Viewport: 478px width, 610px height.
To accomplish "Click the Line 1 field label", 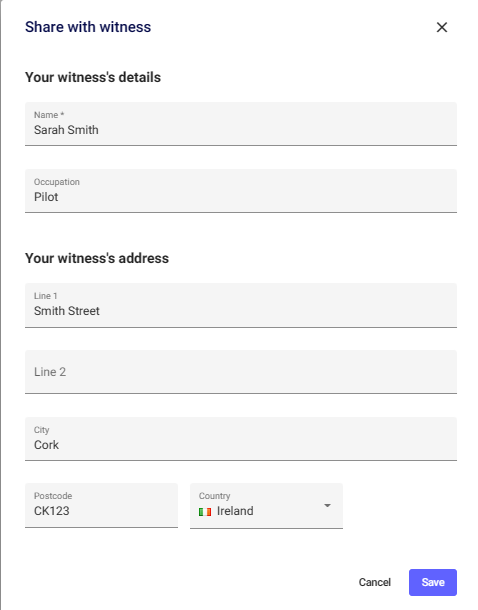I will 46,296.
